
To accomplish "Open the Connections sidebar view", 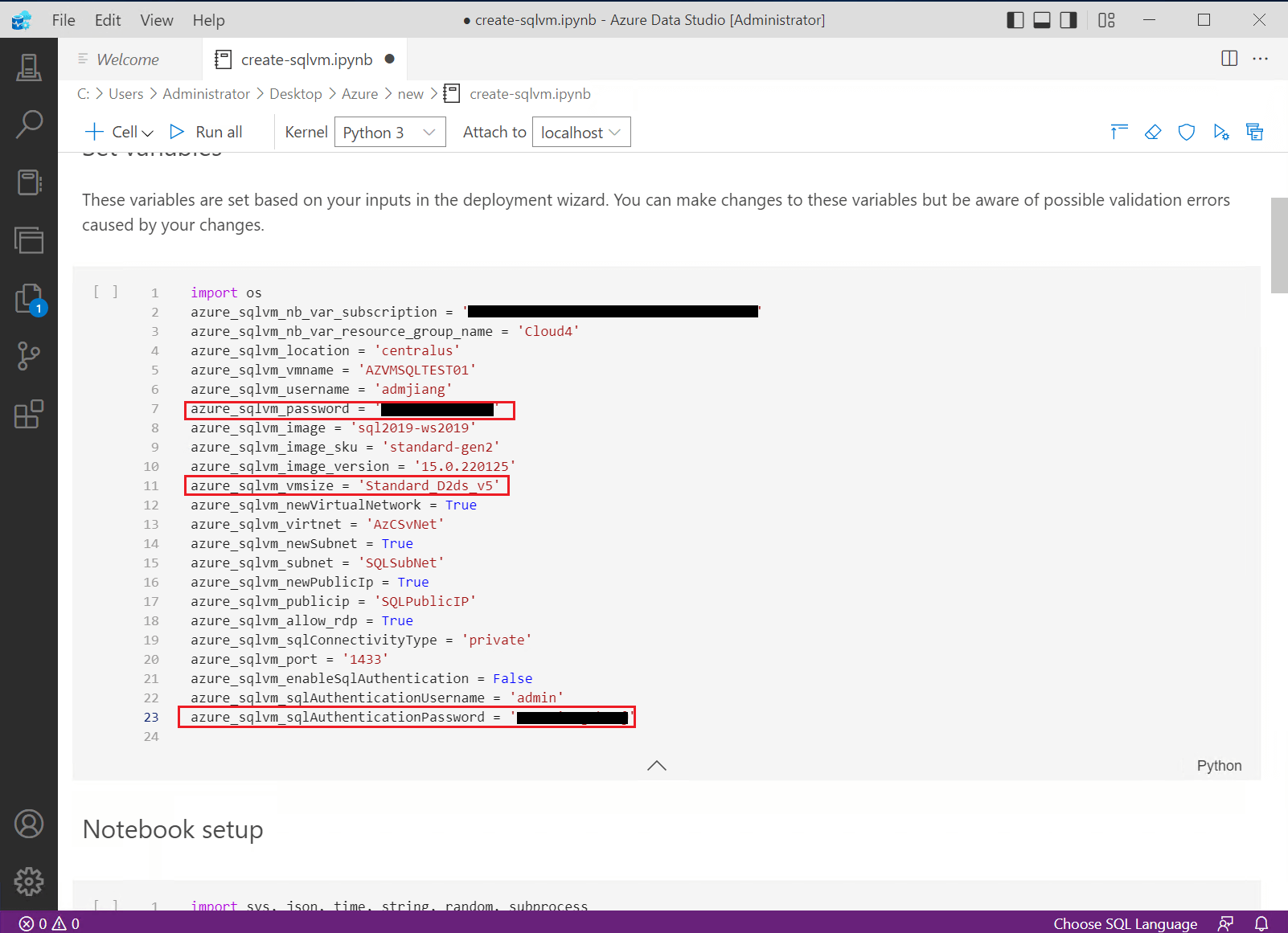I will tap(29, 67).
